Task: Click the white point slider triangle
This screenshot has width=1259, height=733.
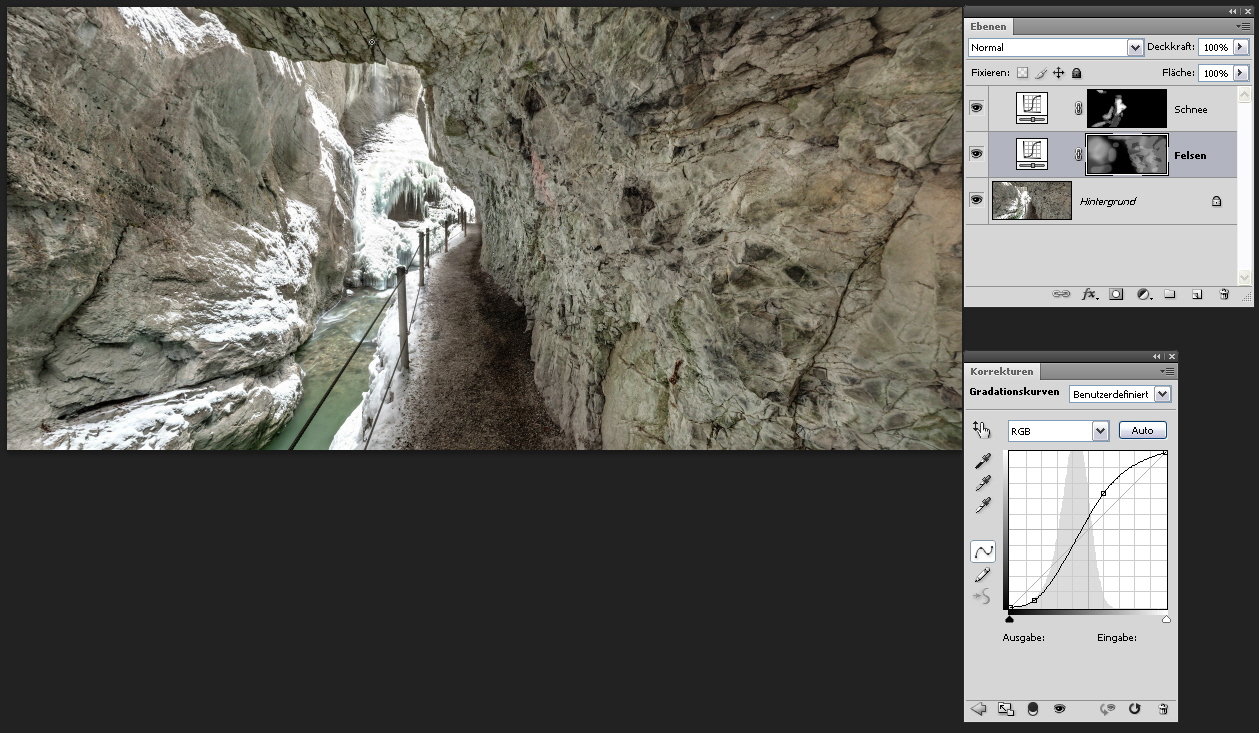Action: tap(1166, 620)
